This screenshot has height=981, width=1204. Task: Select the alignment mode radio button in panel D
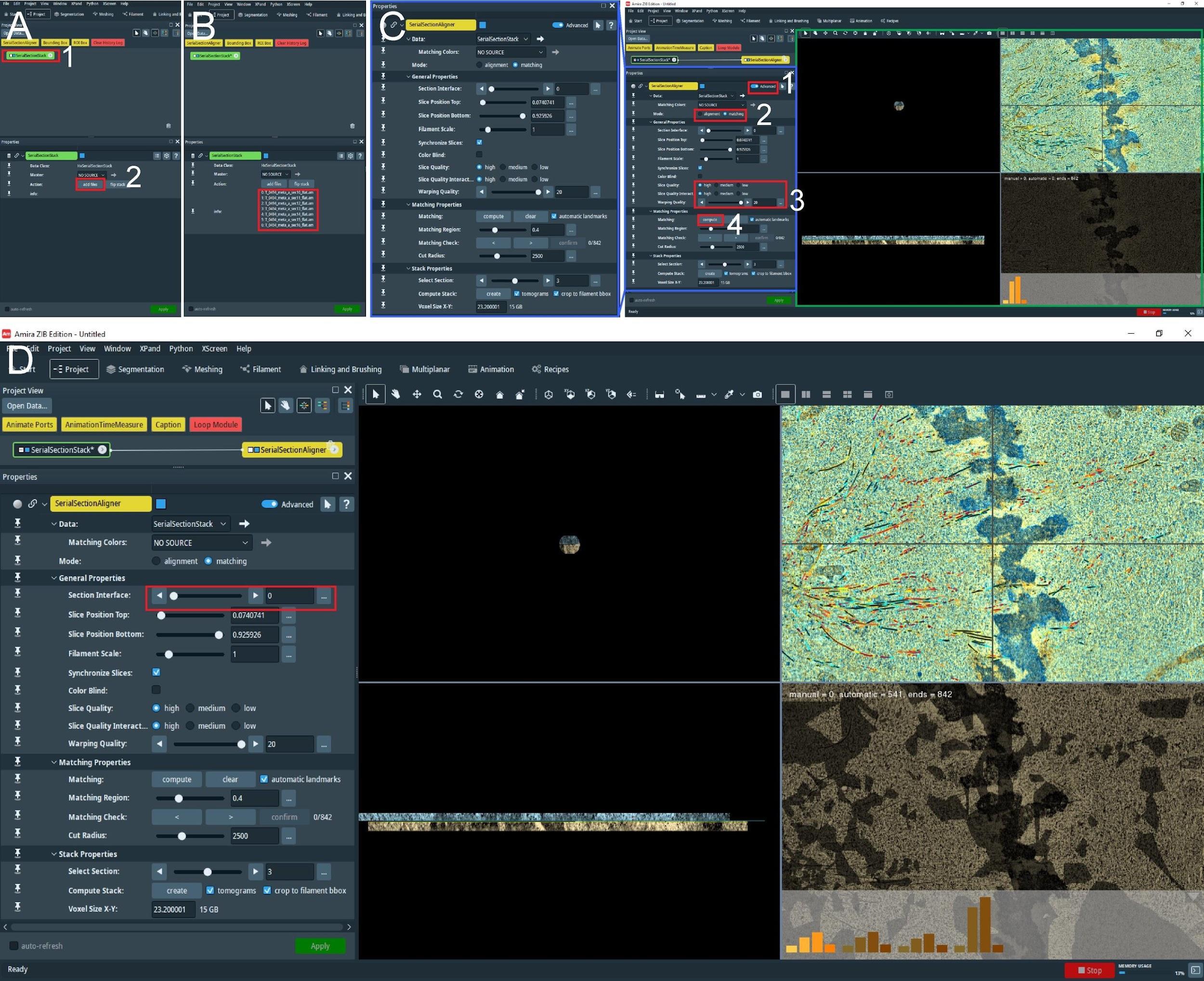pos(157,561)
